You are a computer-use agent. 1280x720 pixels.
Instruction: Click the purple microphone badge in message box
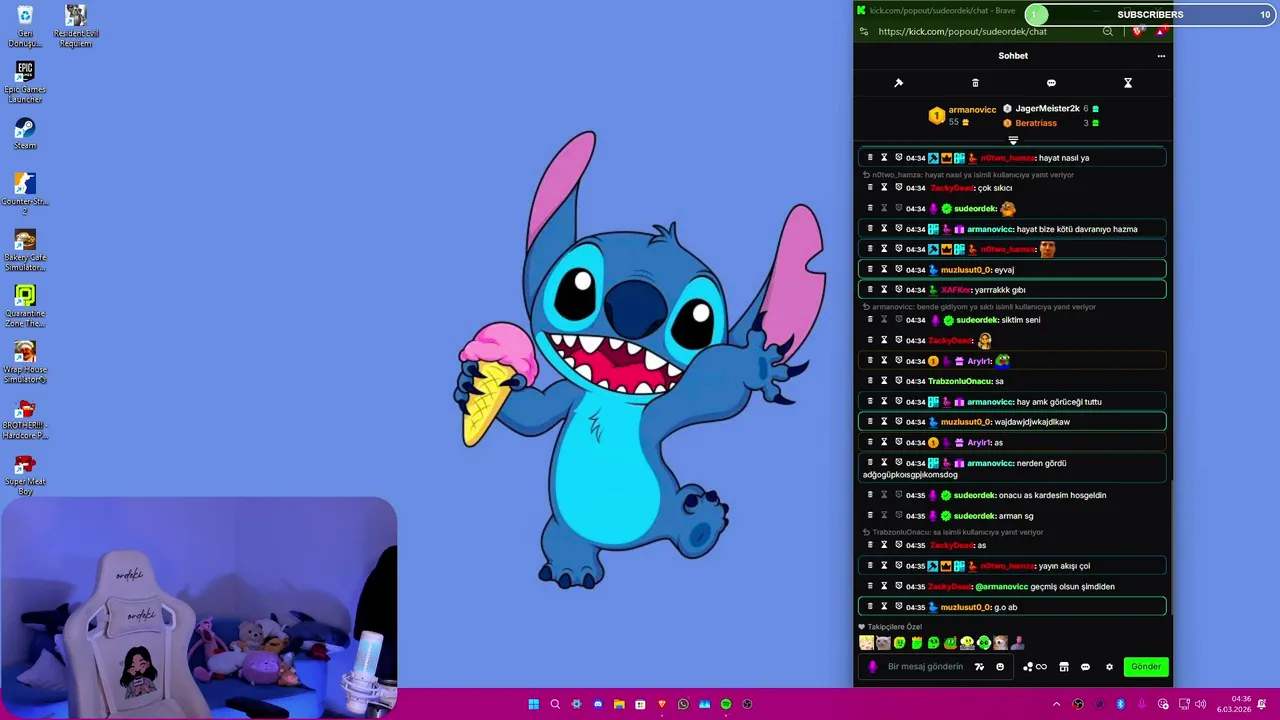[x=873, y=667]
